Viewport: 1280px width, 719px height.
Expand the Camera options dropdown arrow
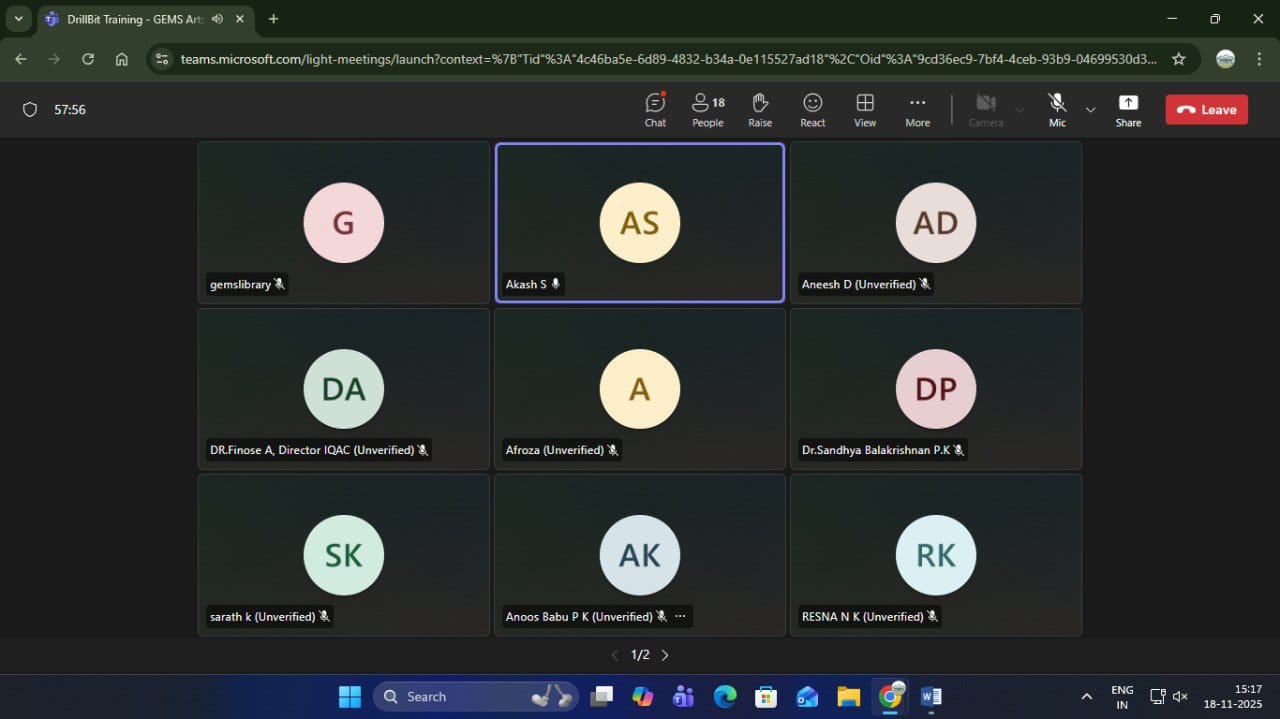[1019, 110]
